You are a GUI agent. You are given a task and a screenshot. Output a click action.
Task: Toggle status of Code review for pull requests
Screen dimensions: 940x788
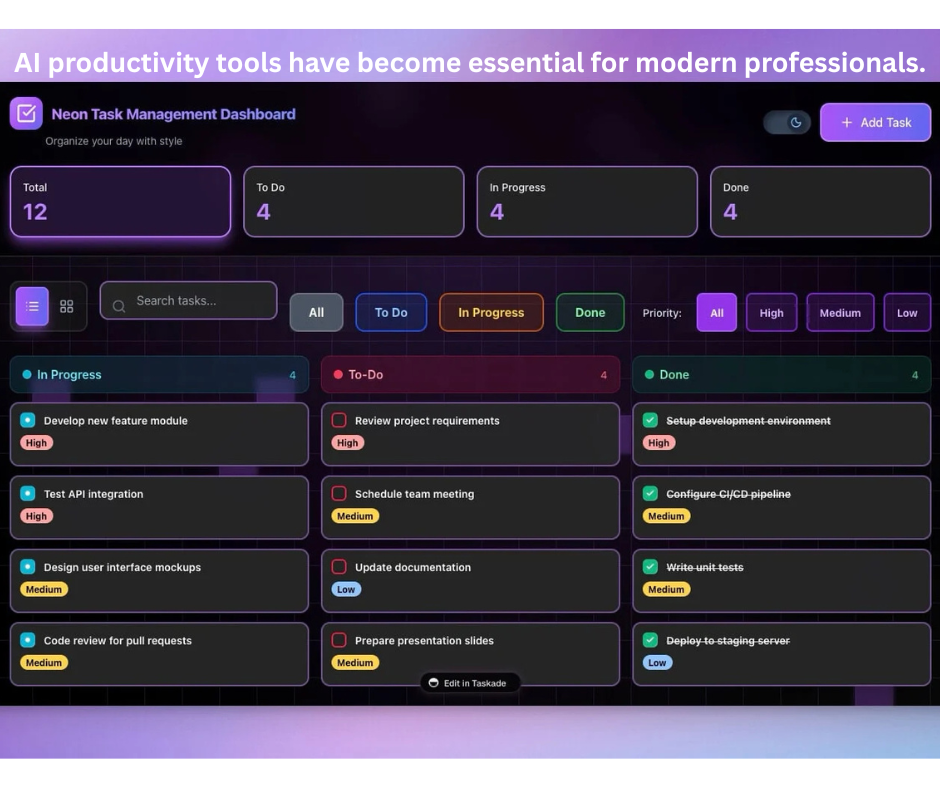tap(28, 640)
